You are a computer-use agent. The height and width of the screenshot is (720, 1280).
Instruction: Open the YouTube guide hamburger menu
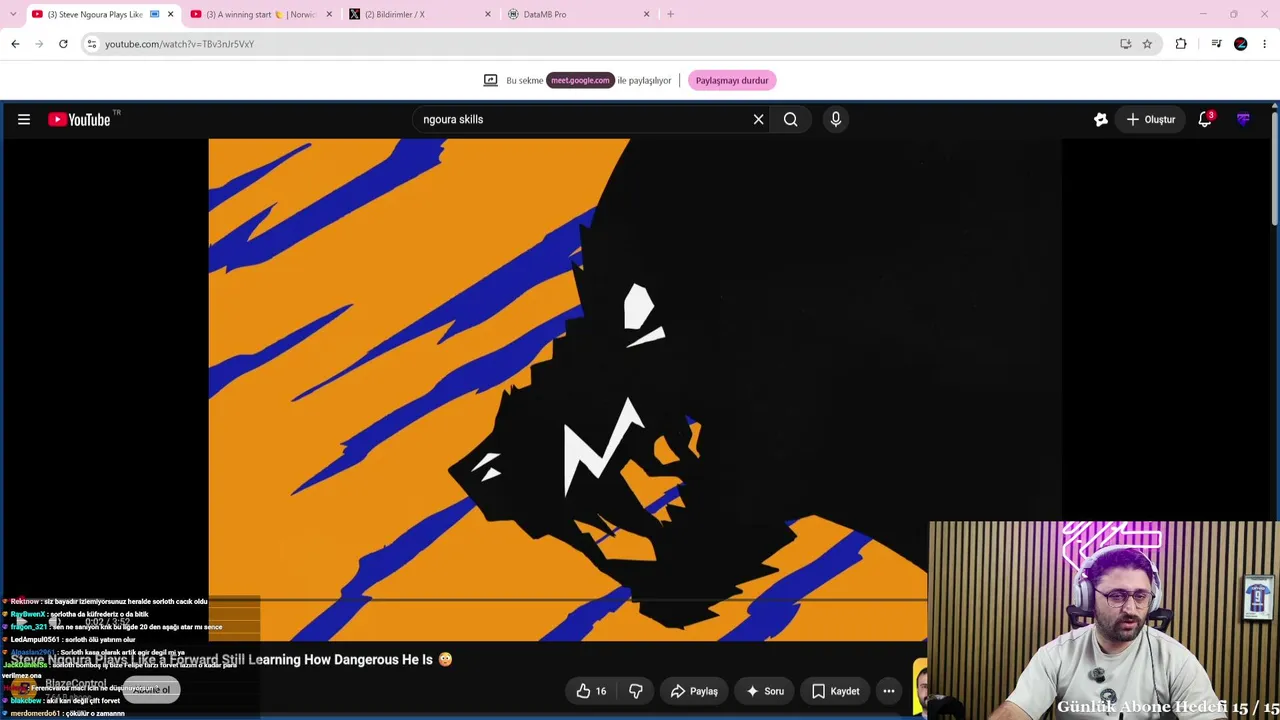pos(24,120)
